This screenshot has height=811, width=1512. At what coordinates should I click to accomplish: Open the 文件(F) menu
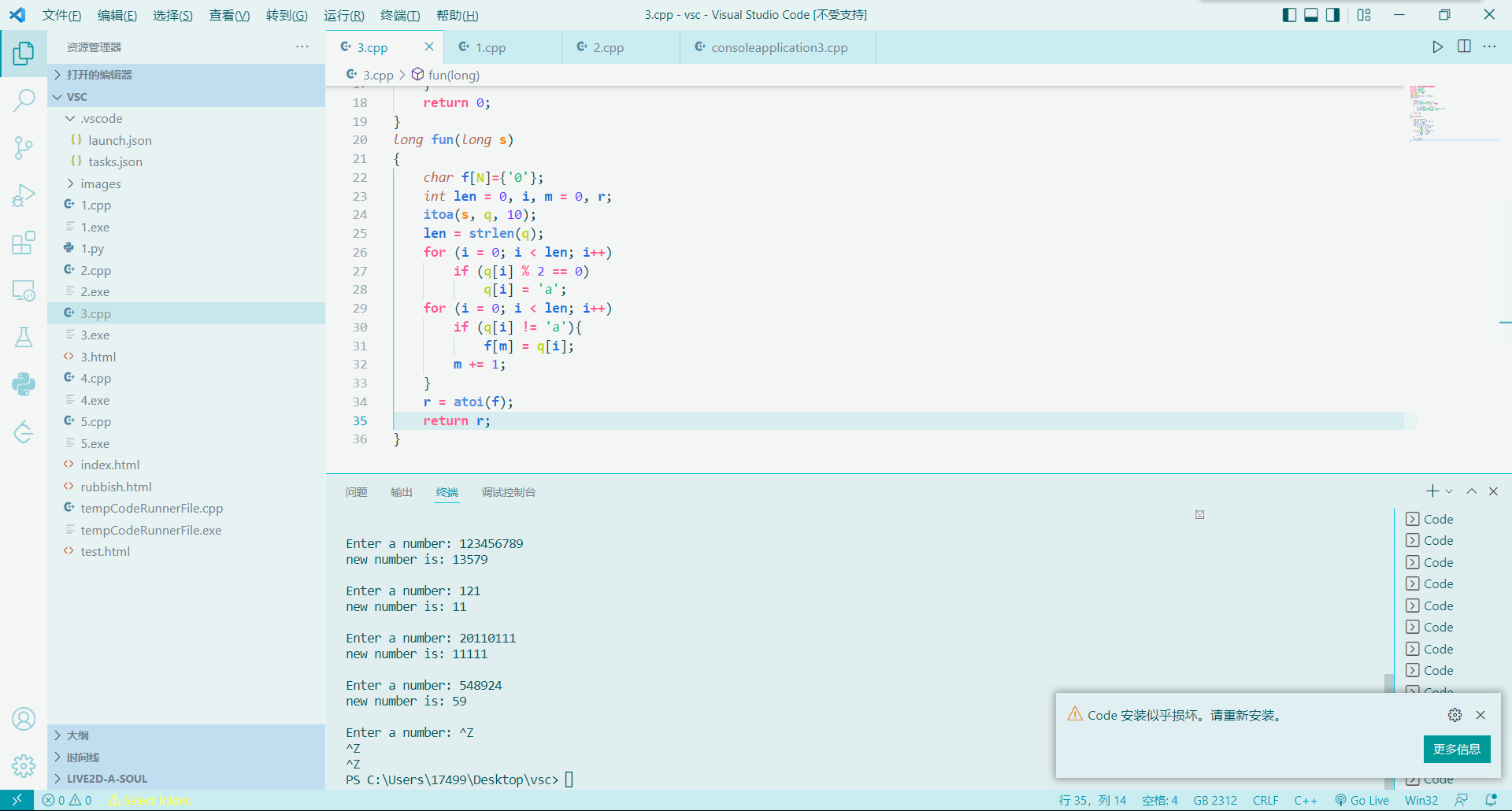coord(61,15)
